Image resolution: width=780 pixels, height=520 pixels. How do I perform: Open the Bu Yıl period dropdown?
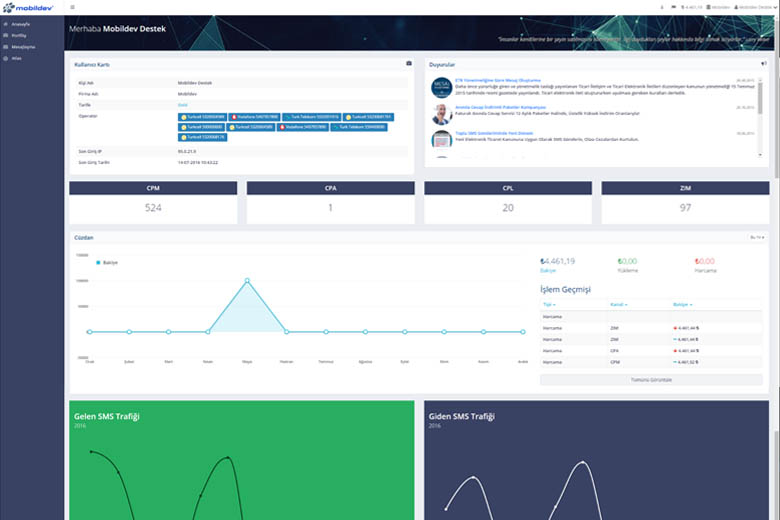[757, 237]
